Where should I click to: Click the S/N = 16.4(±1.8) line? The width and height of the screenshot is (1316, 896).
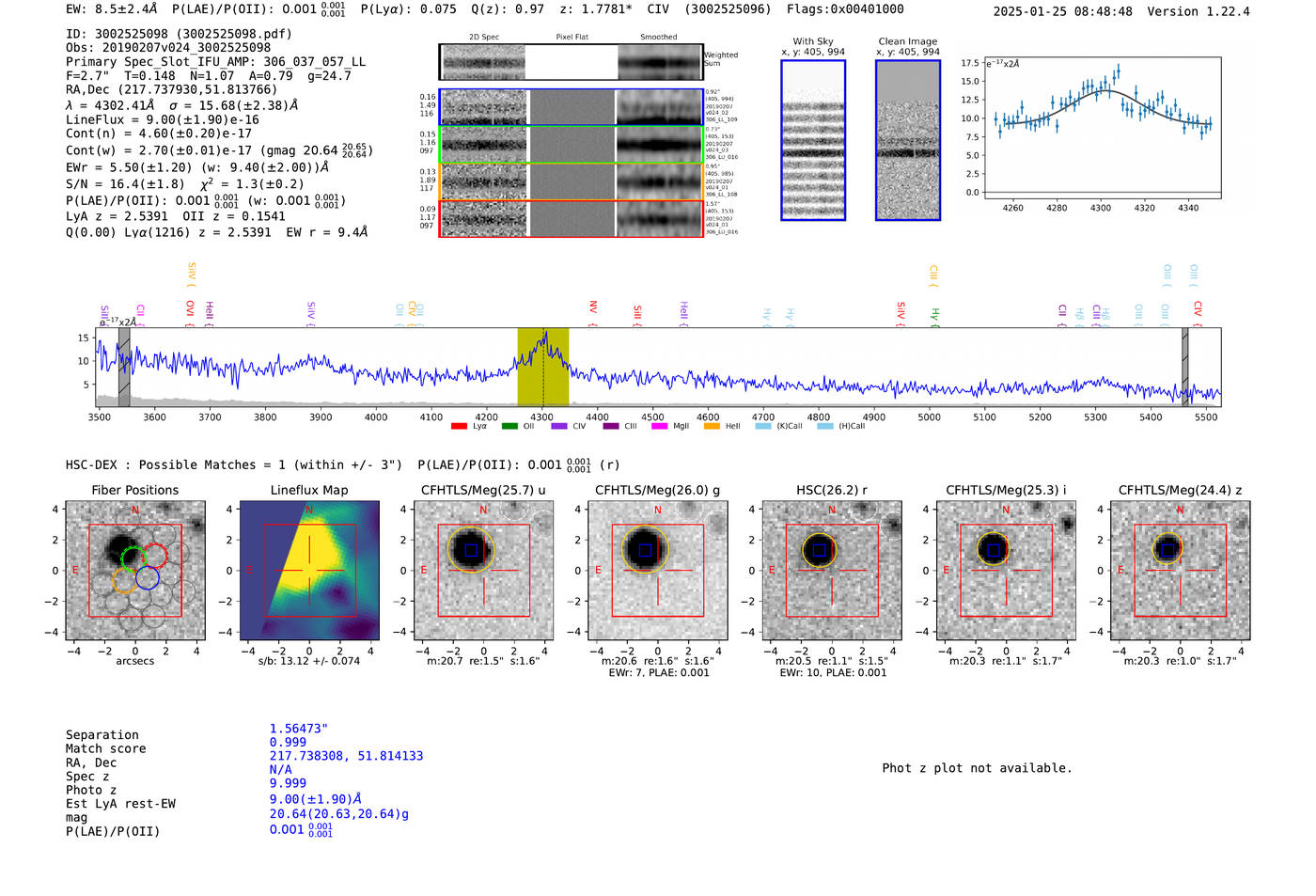(x=185, y=184)
